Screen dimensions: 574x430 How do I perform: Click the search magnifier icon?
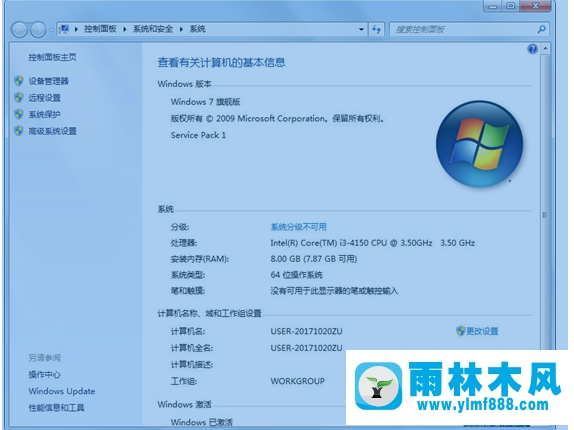(541, 29)
